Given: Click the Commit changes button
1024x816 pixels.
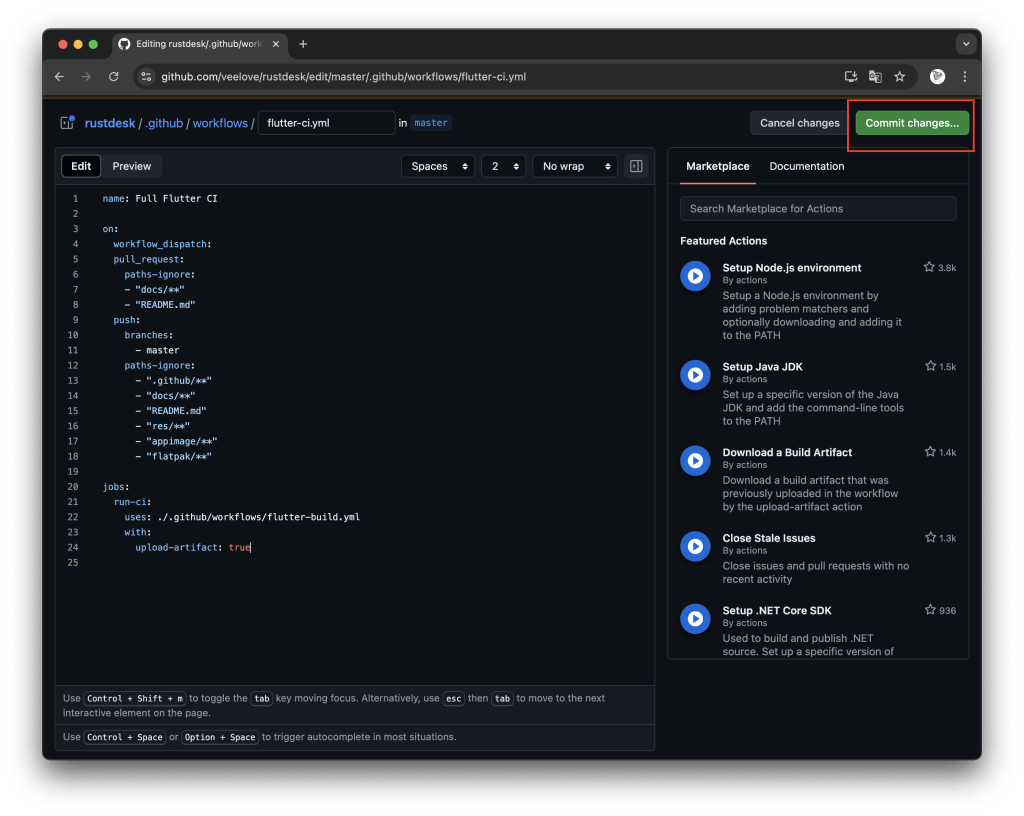Looking at the screenshot, I should click(x=909, y=123).
